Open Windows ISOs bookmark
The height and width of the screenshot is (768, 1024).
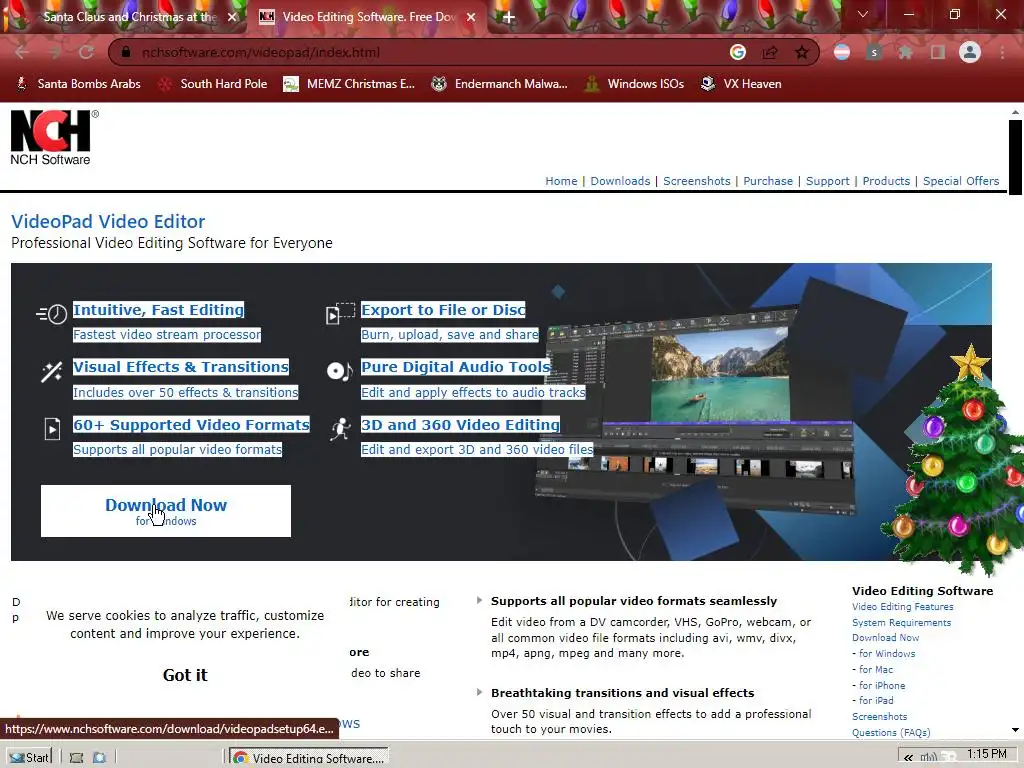coord(634,84)
